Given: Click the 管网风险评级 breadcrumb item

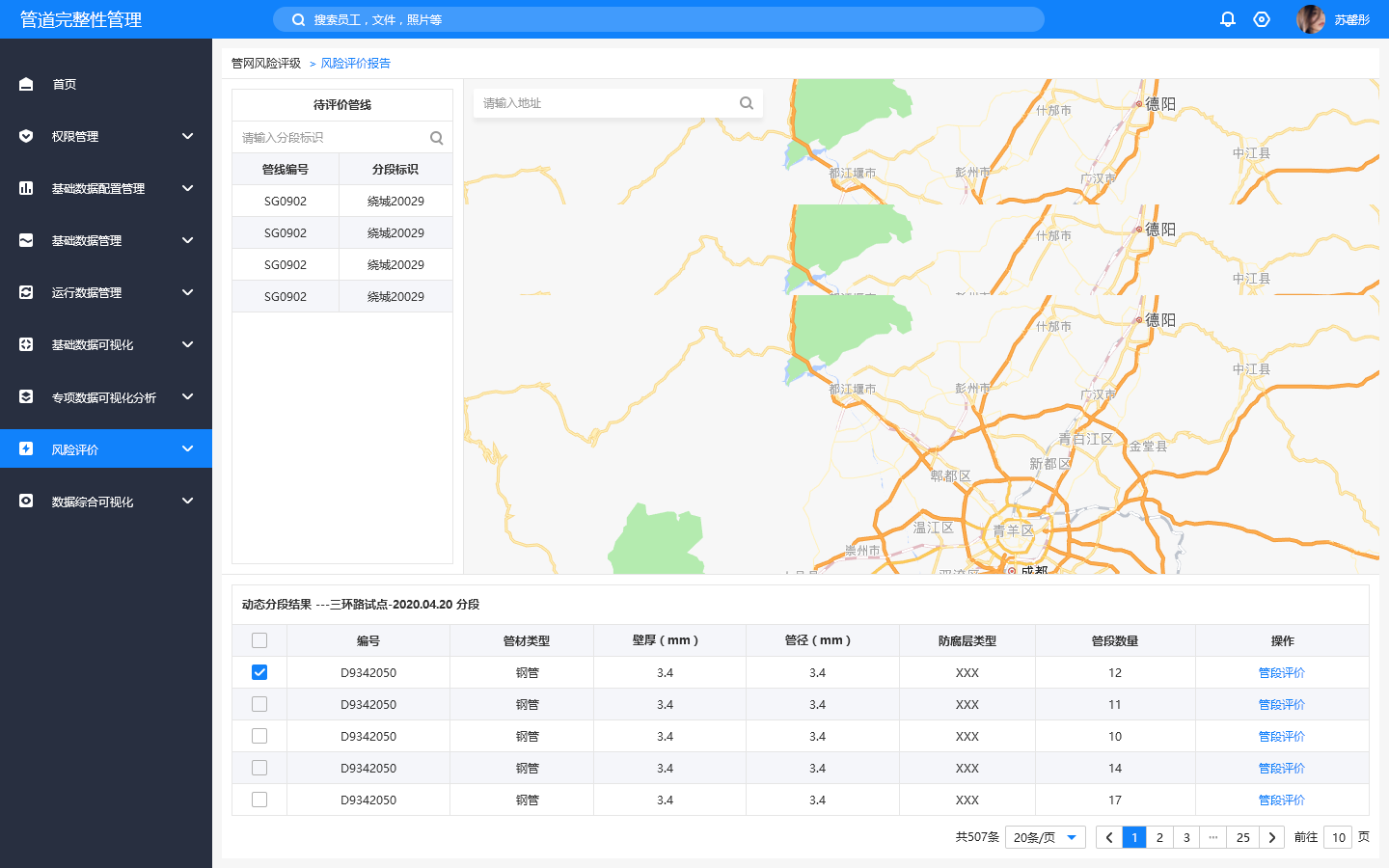Looking at the screenshot, I should [265, 63].
